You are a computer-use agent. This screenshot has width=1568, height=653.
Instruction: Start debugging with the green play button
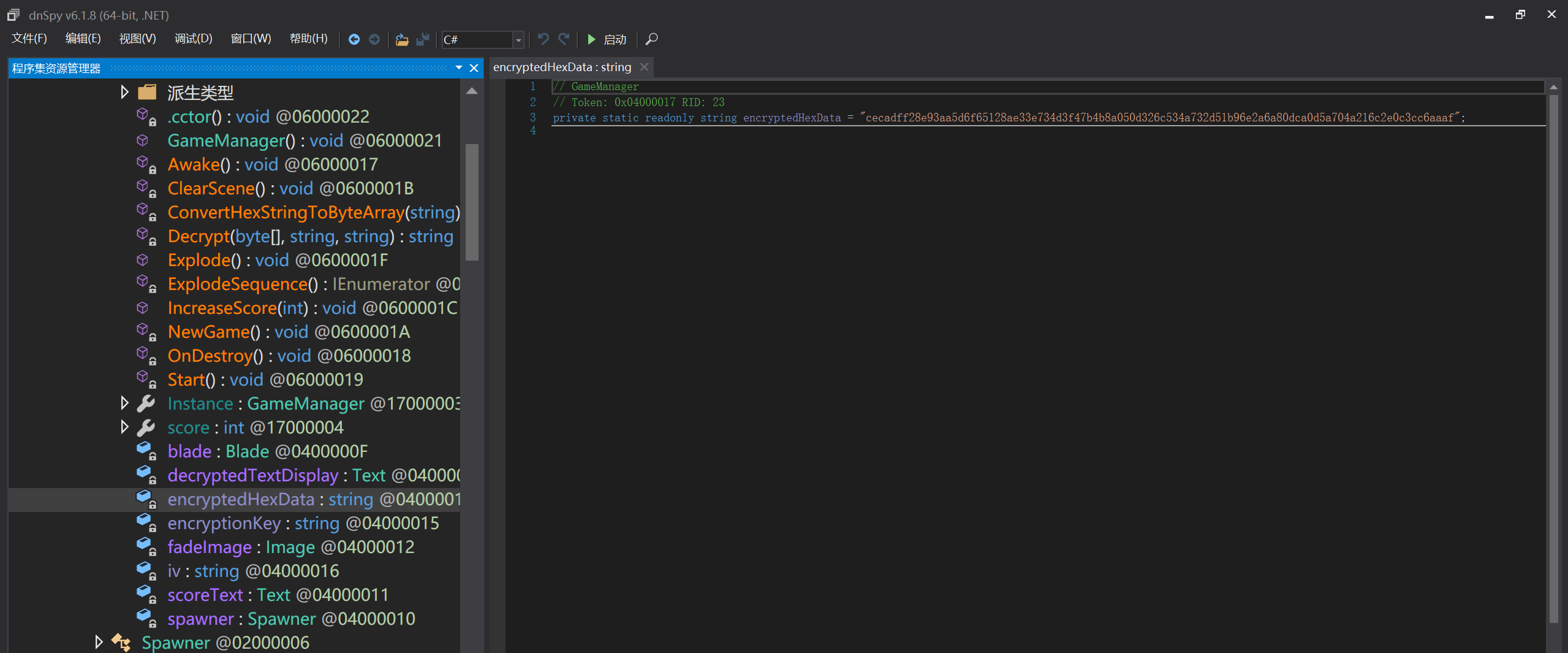(x=591, y=39)
